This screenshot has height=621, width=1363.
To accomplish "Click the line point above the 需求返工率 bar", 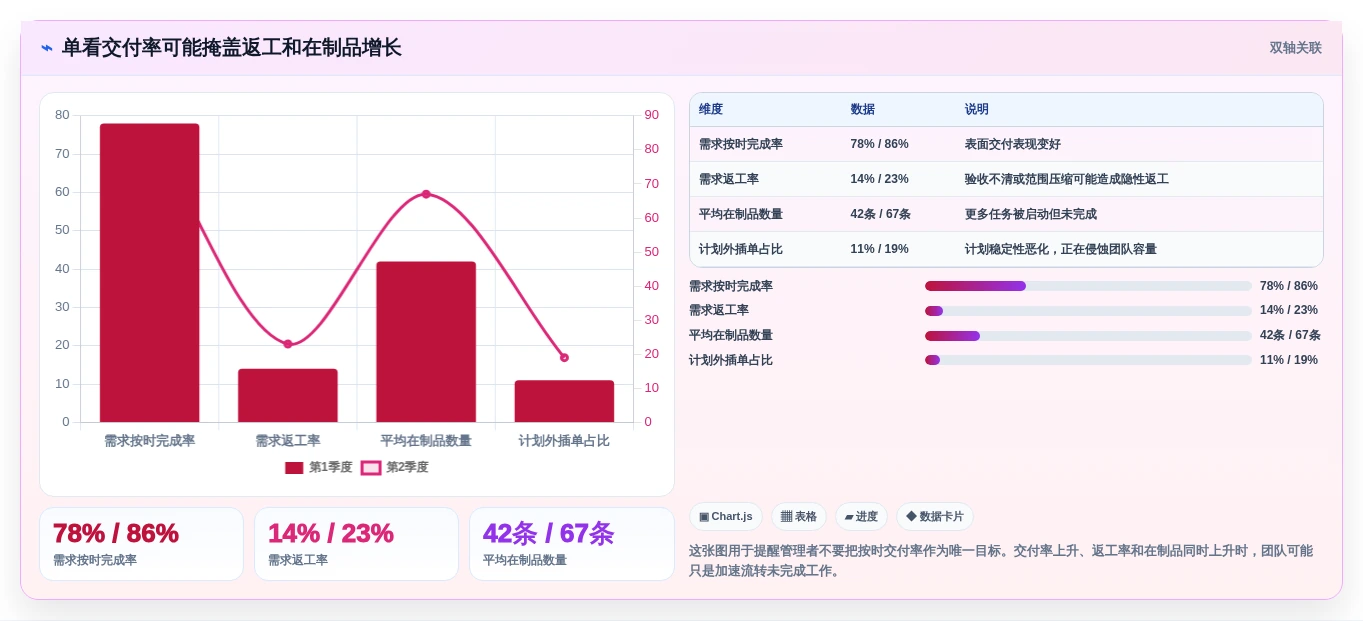I will click(x=288, y=344).
